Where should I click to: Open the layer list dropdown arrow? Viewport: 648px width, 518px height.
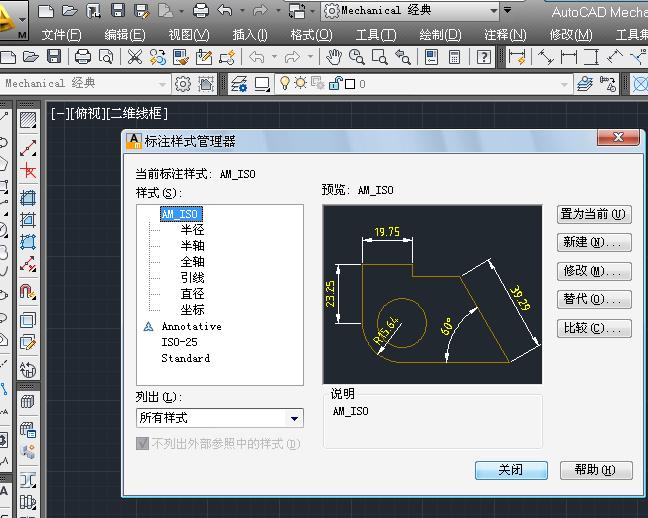565,84
